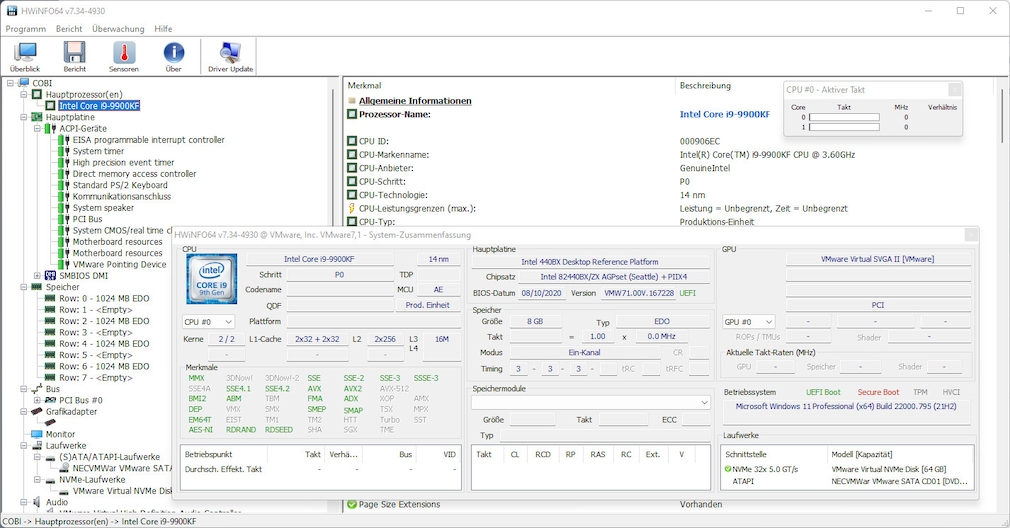Expand the SMBIOS DMI node
Image resolution: width=1010 pixels, height=528 pixels.
coord(38,276)
